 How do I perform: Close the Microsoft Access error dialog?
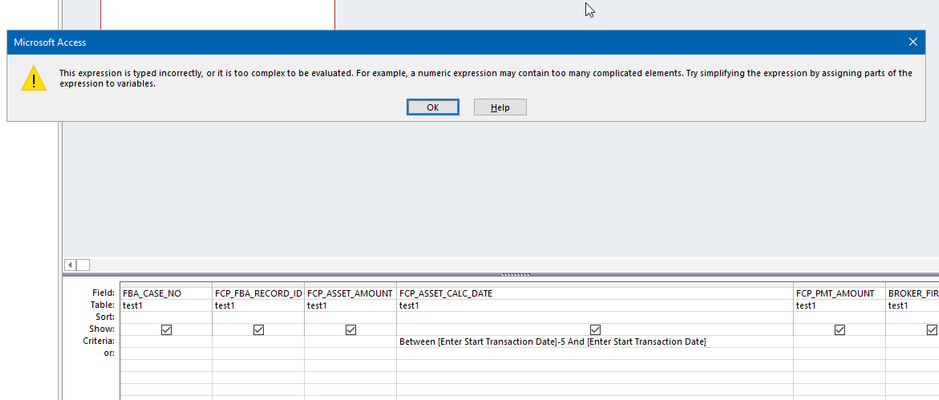point(913,42)
